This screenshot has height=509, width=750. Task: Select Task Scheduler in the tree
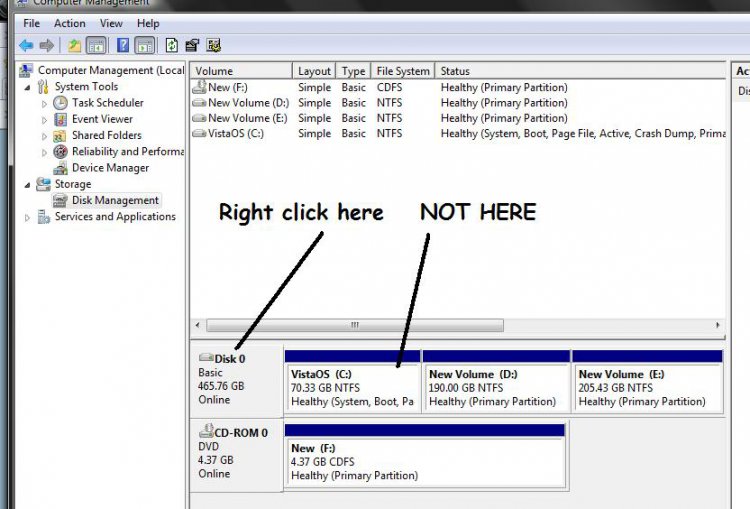108,103
